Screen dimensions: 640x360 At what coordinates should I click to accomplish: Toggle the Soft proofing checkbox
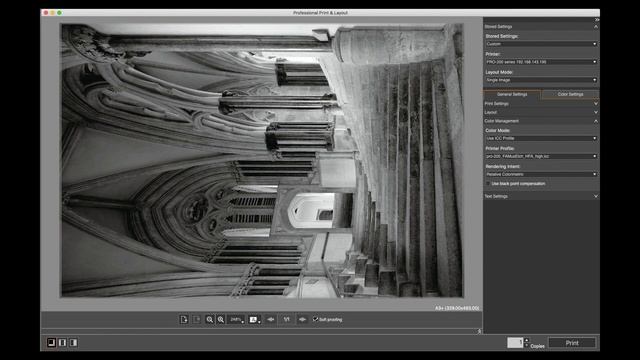click(x=316, y=319)
